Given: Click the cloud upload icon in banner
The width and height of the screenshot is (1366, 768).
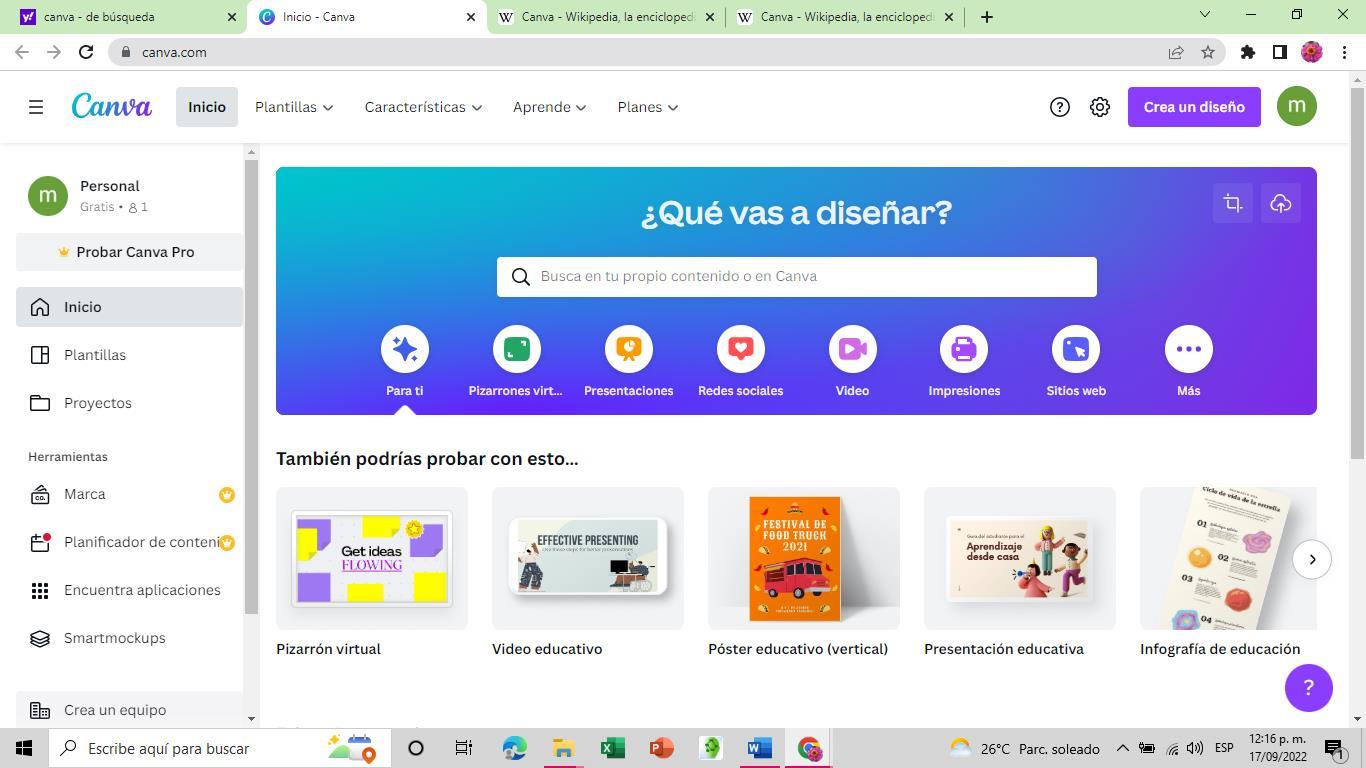Looking at the screenshot, I should tap(1281, 204).
